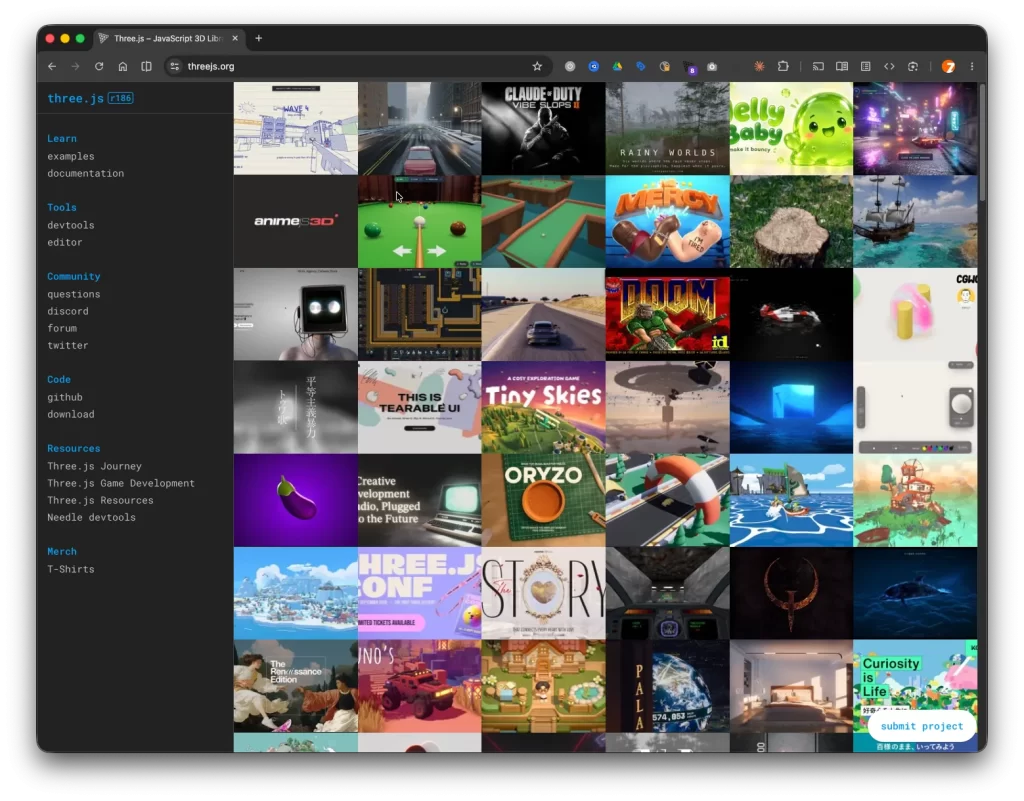Open Three.js Resources link
This screenshot has width=1024, height=801.
100,499
